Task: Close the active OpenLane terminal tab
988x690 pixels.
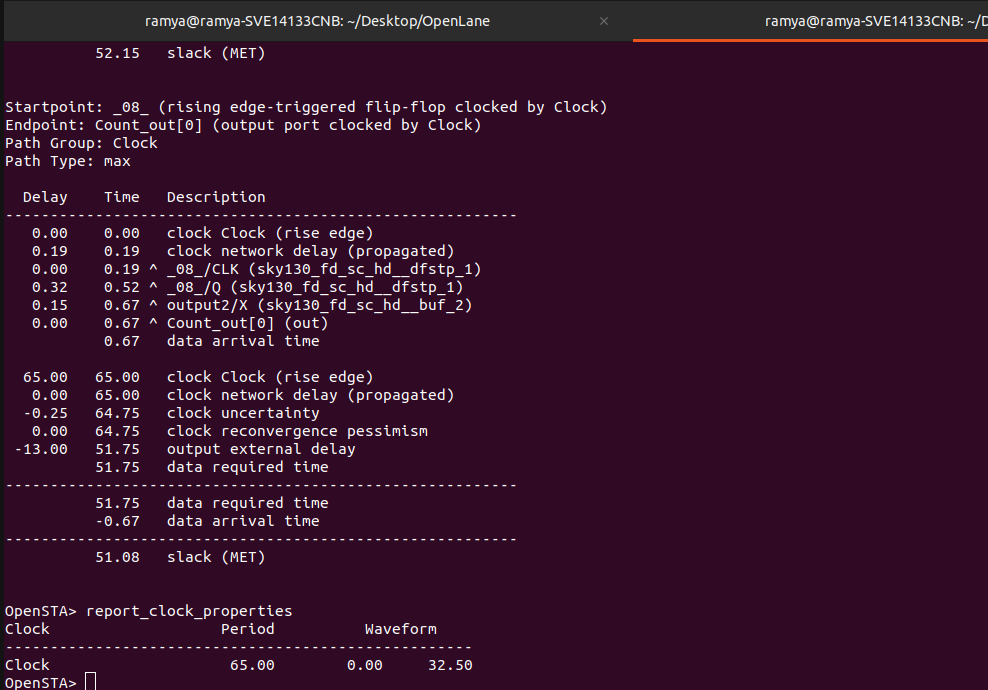Action: [603, 20]
